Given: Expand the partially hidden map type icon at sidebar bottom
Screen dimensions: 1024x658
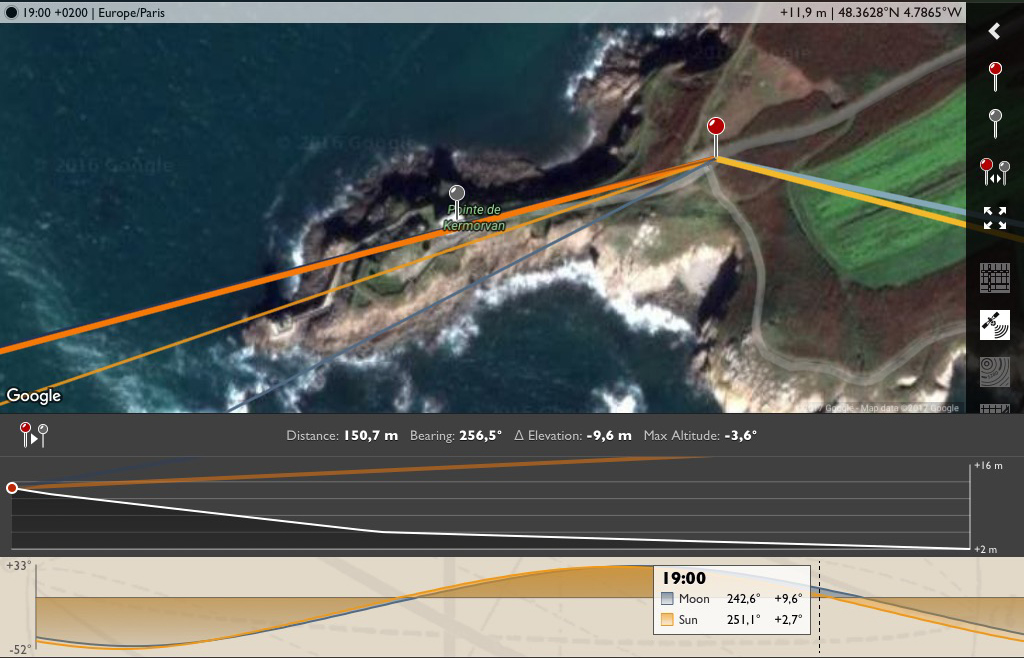Looking at the screenshot, I should pyautogui.click(x=995, y=409).
